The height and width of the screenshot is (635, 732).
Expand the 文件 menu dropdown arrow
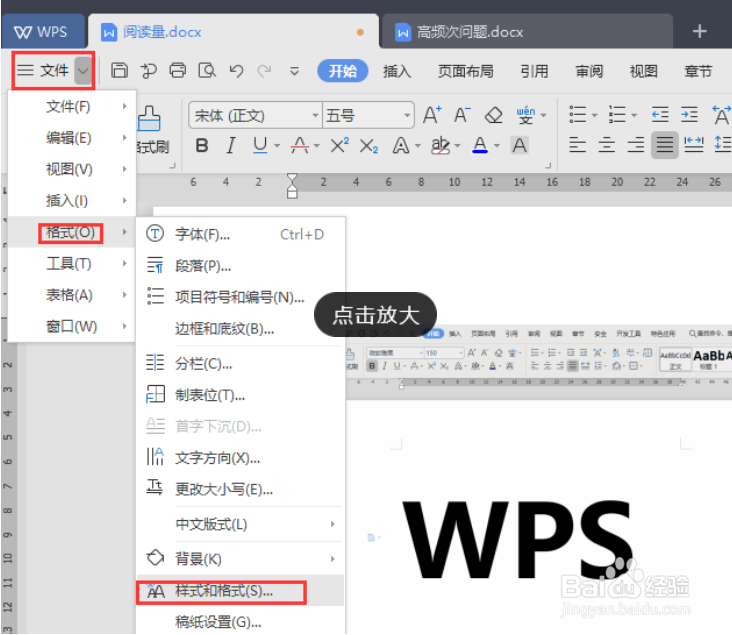coord(83,71)
